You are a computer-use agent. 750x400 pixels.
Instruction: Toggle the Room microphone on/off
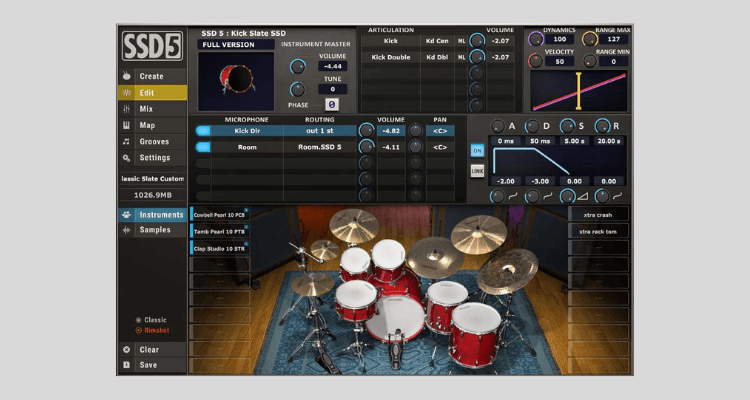203,147
